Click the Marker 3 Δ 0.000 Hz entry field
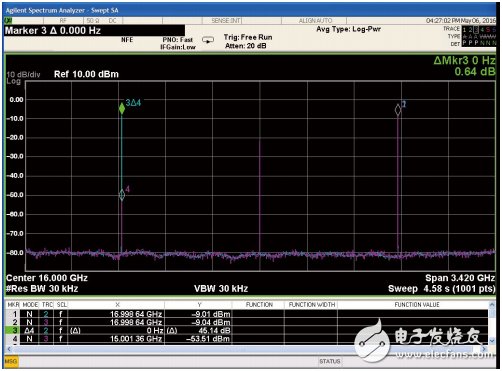This screenshot has height=371, width=502. tap(94, 31)
